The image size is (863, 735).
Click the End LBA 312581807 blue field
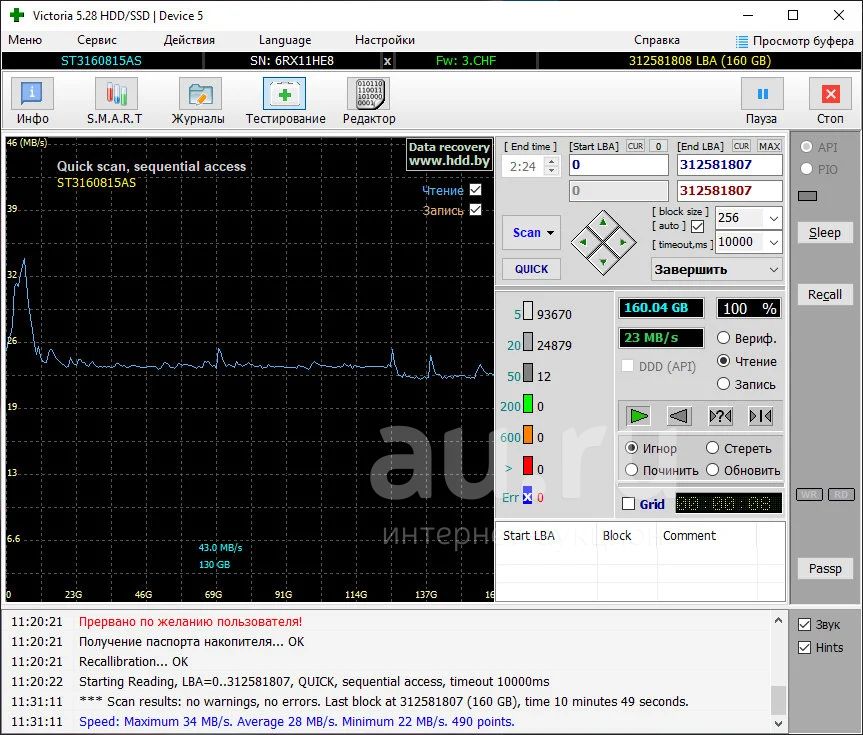(729, 165)
